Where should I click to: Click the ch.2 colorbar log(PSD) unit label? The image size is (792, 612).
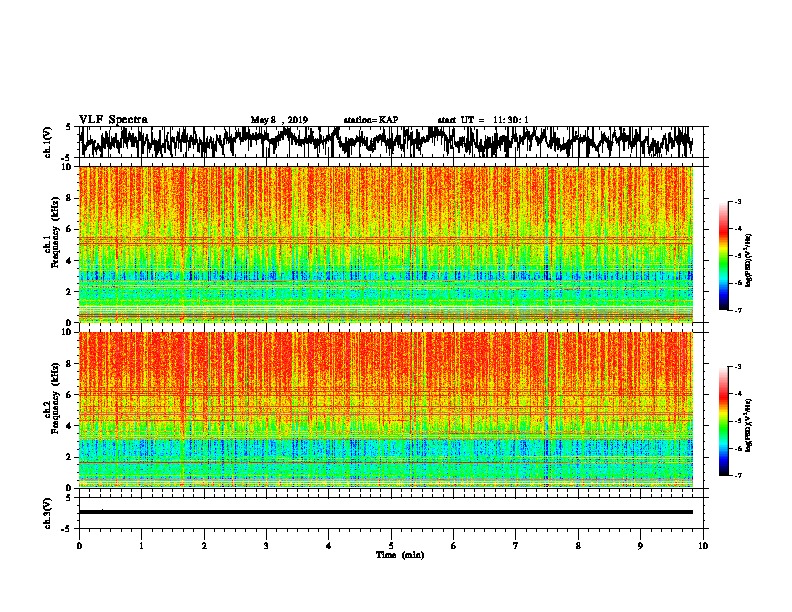748,425
